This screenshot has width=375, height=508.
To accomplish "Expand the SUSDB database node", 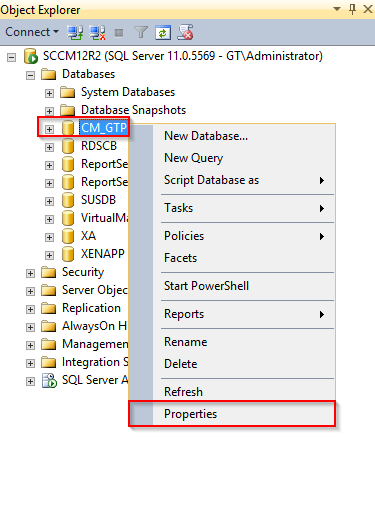I will 49,201.
